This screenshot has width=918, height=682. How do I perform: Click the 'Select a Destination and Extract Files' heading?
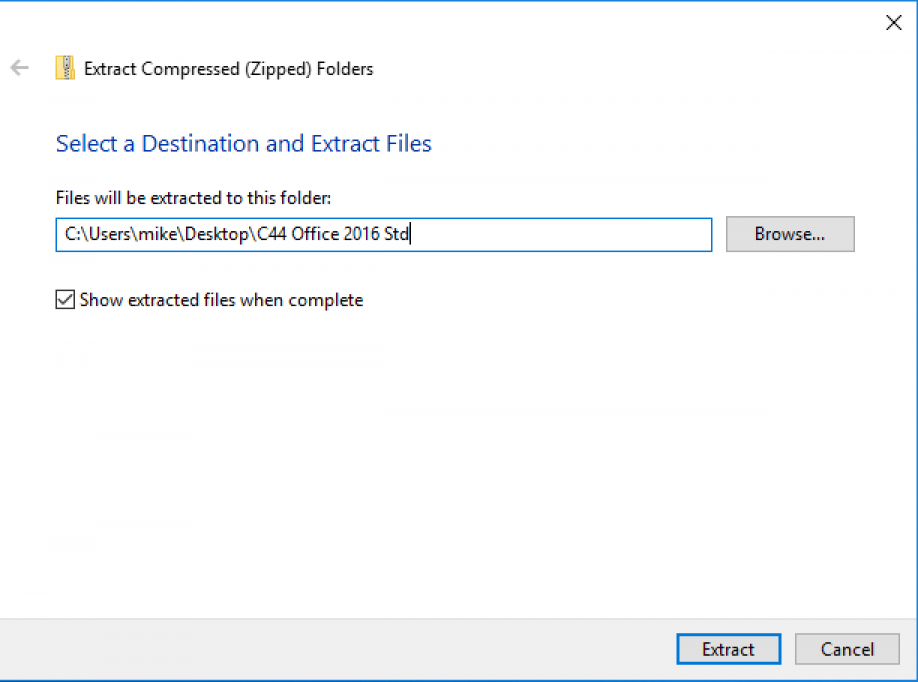click(x=243, y=144)
